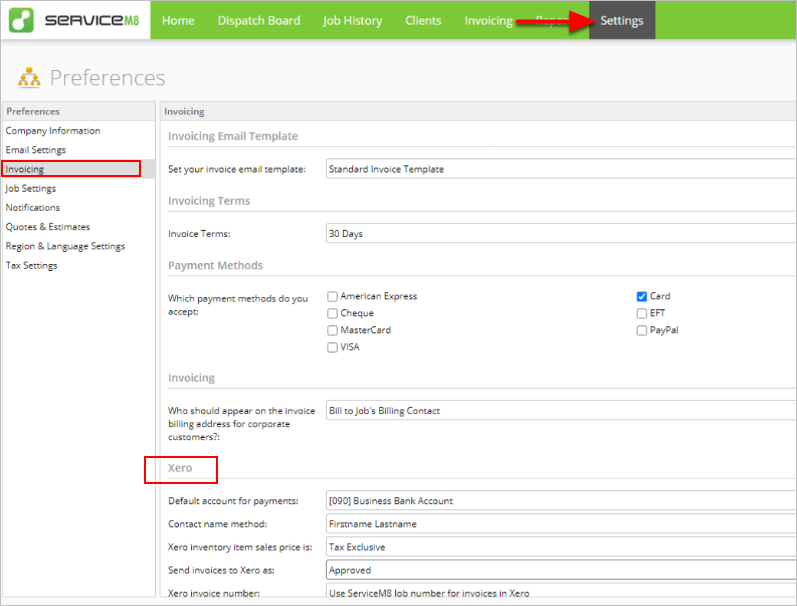Open invoice email template dropdown
Image resolution: width=797 pixels, height=606 pixels.
click(561, 169)
